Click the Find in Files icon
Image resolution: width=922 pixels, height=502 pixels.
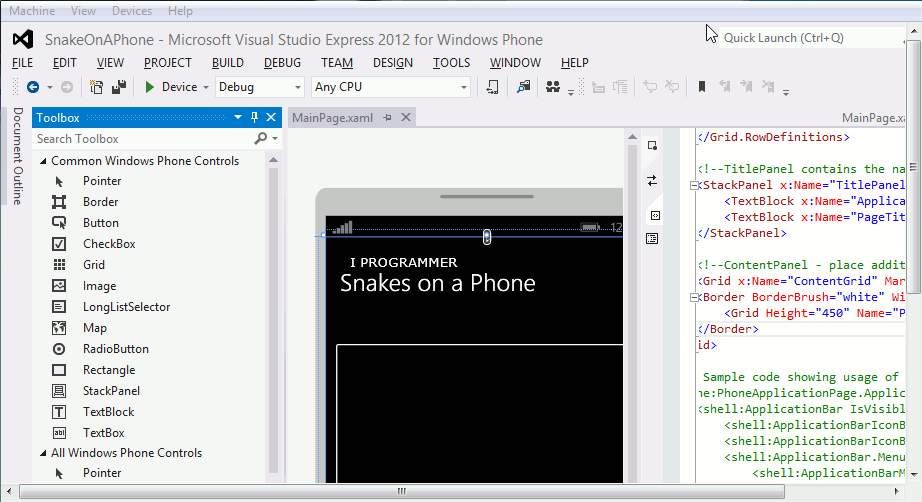(523, 87)
